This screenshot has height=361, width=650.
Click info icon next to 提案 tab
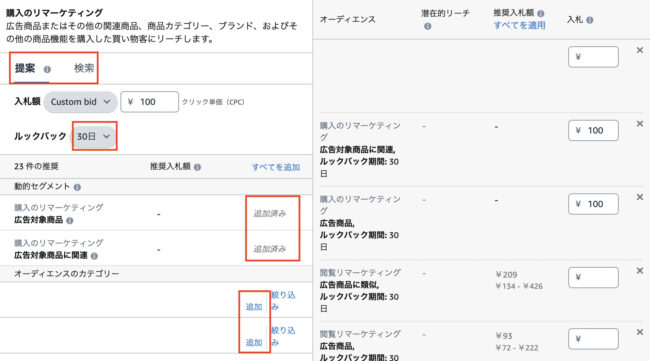pyautogui.click(x=47, y=69)
